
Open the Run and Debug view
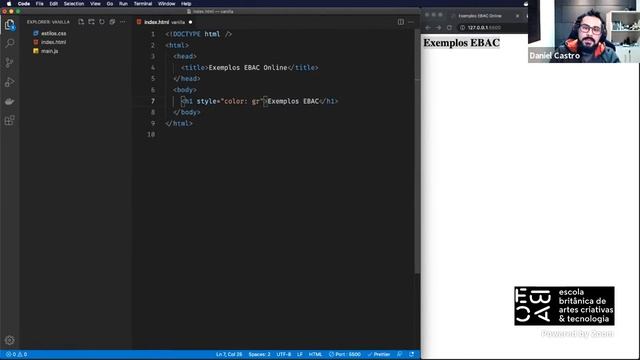tap(10, 82)
